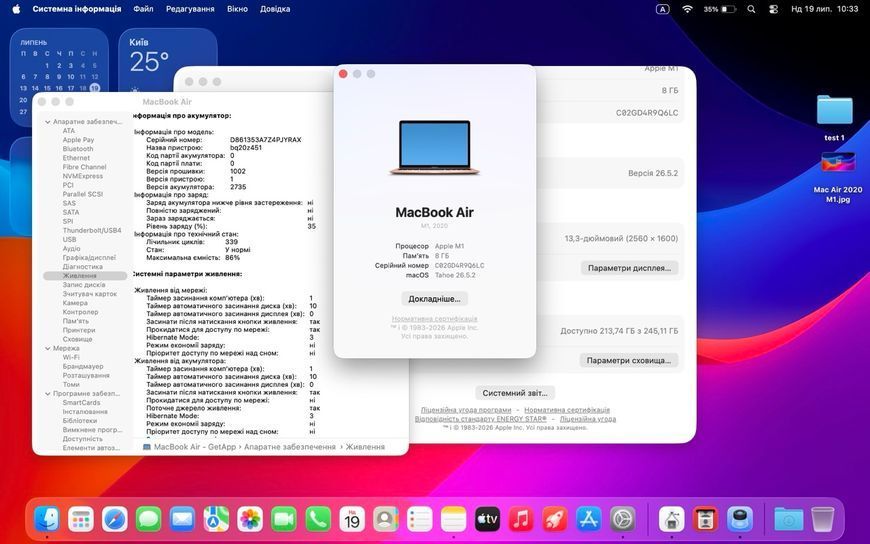Open the Downloads folder in Dock
This screenshot has width=870, height=544.
pyautogui.click(x=788, y=520)
